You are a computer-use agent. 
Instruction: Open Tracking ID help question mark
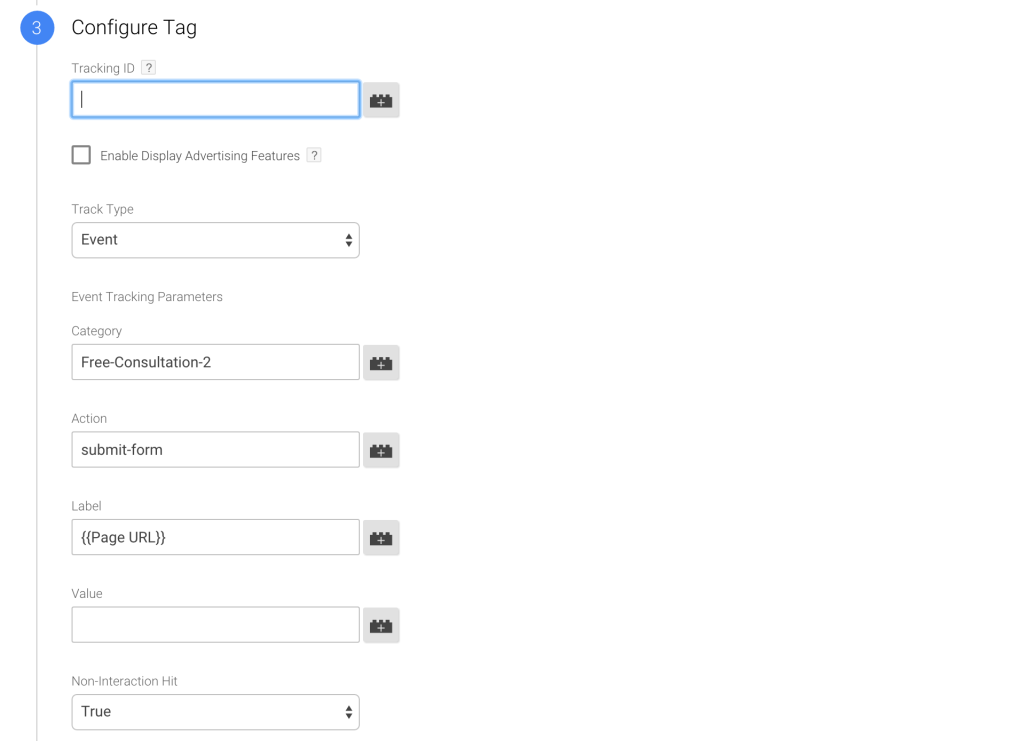coord(149,67)
